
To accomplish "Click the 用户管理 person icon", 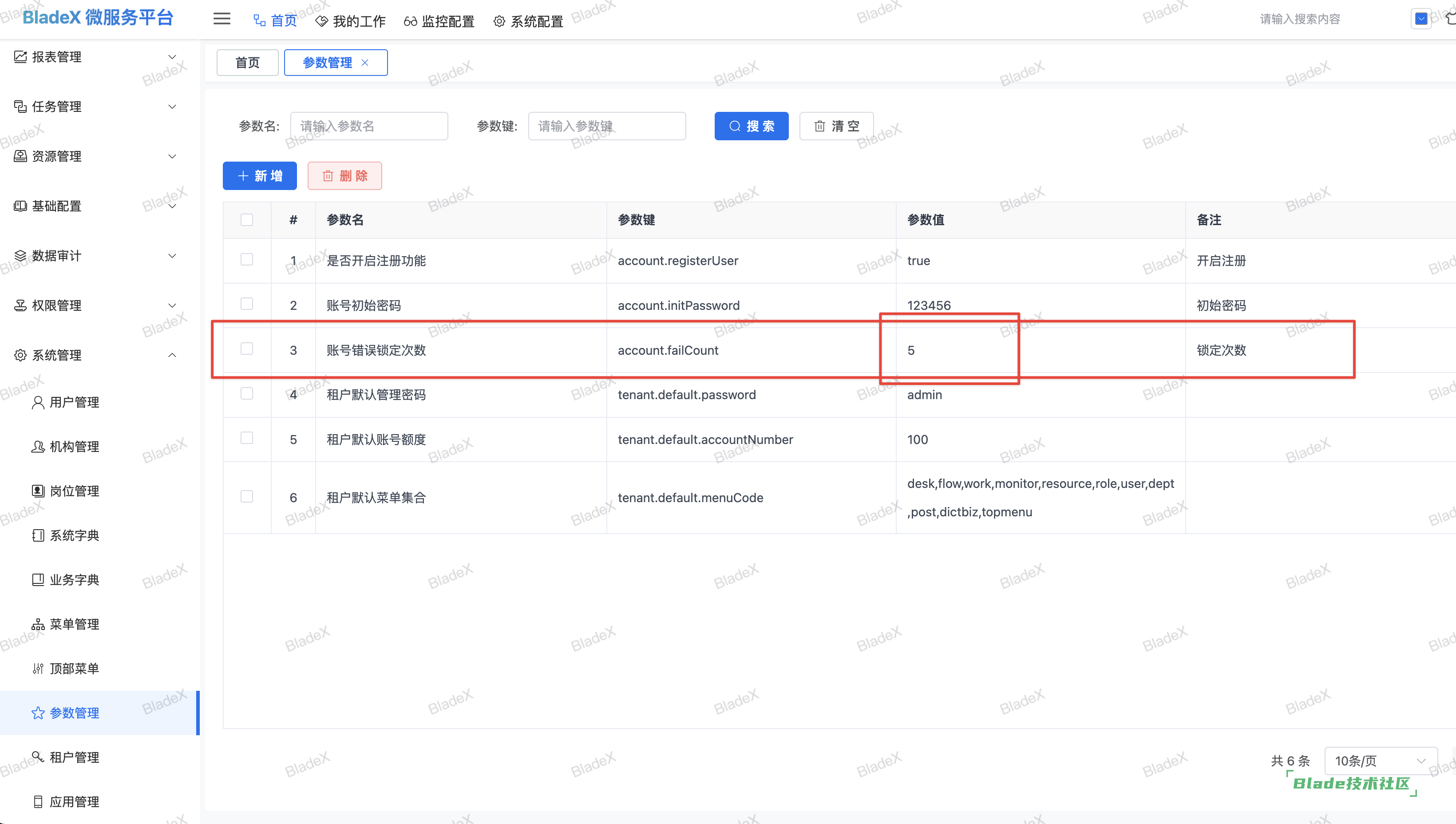I will pos(38,402).
